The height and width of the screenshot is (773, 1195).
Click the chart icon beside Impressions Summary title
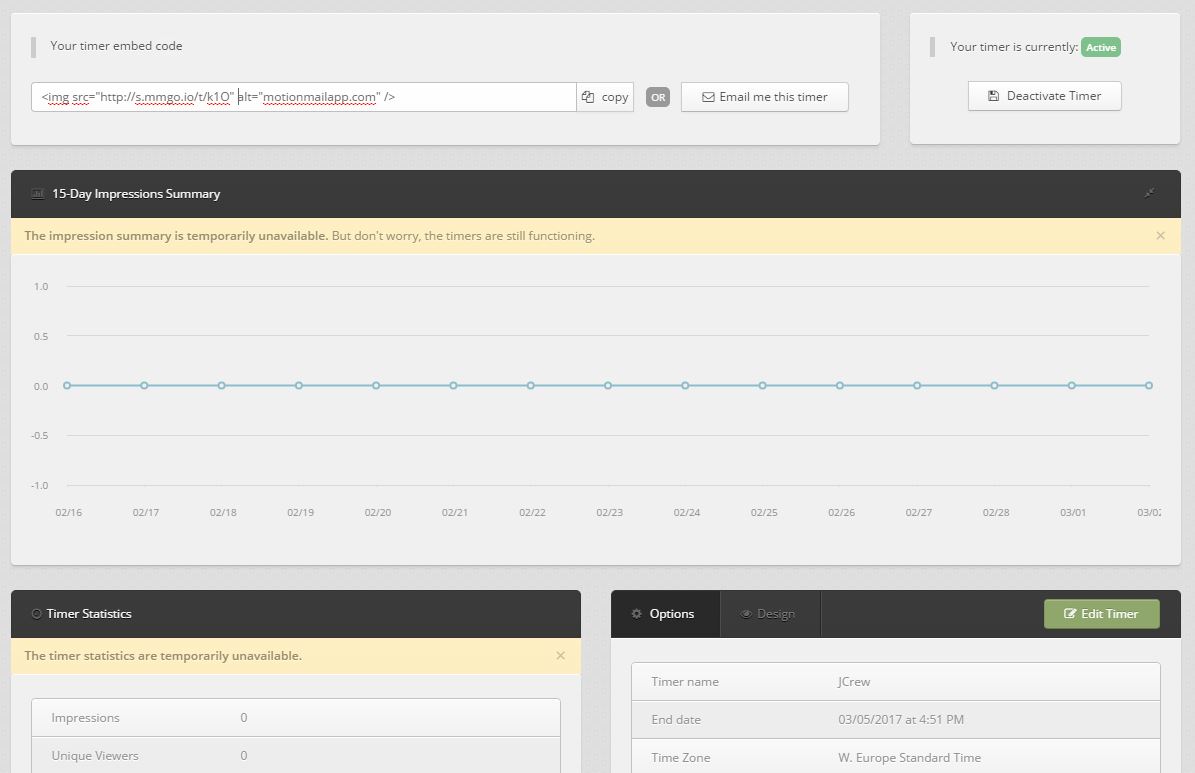(38, 194)
